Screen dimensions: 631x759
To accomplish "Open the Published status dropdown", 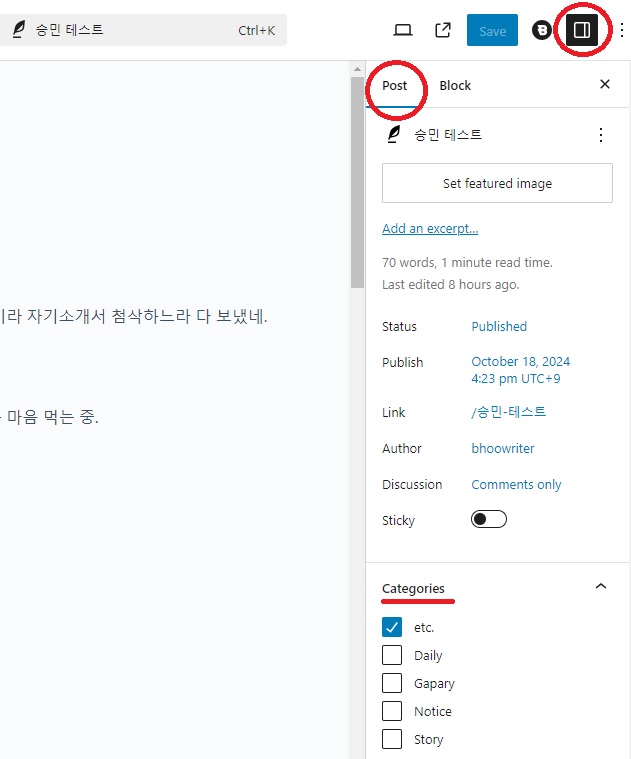I will point(499,327).
